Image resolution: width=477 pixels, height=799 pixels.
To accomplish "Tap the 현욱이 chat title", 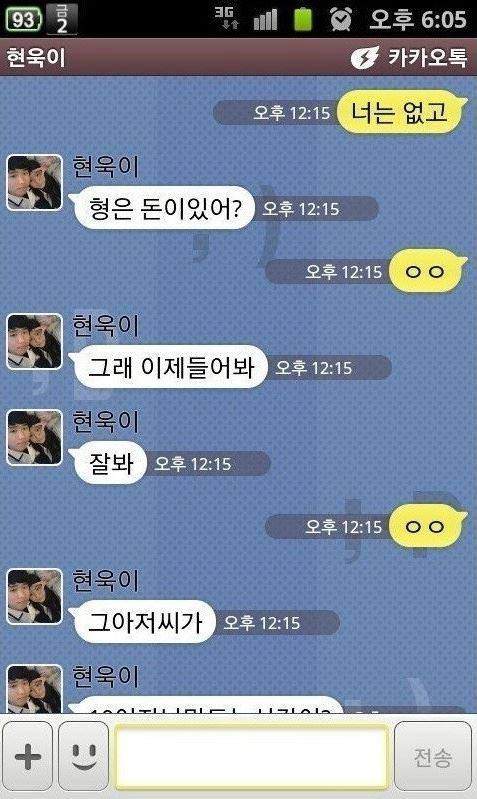I will (36, 57).
